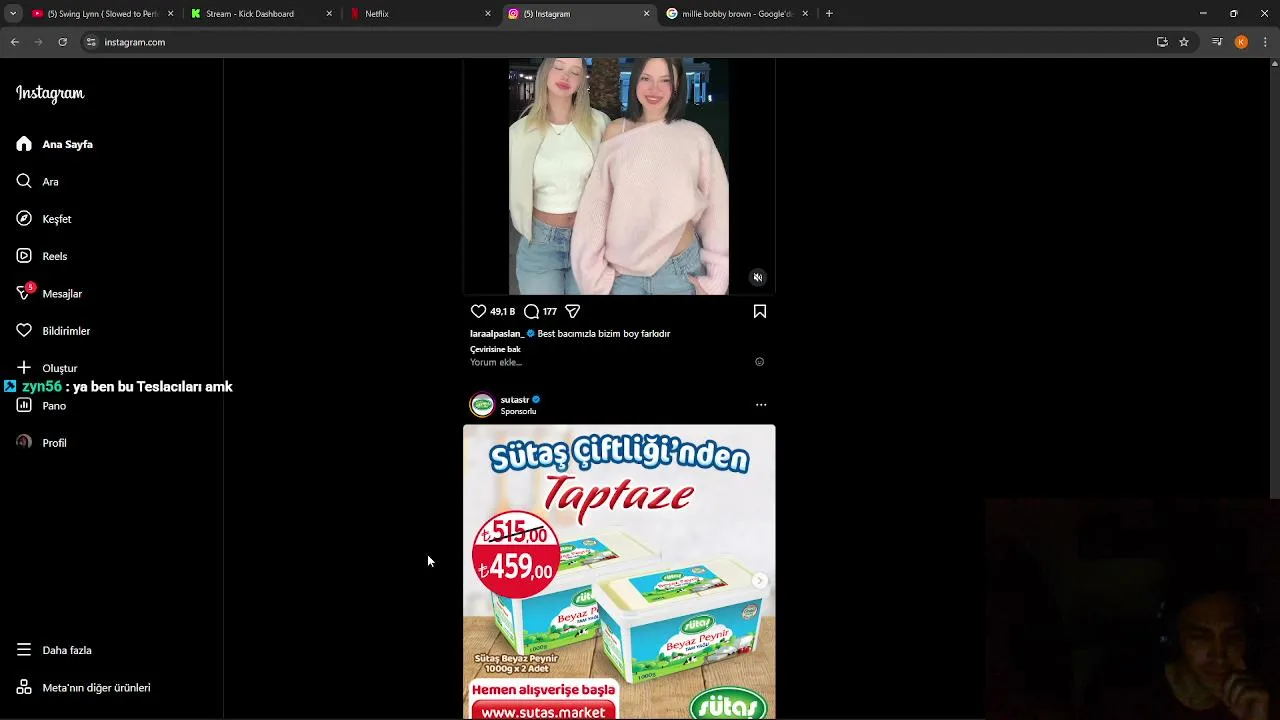Close the Kick Dashboard tab
The height and width of the screenshot is (720, 1280).
click(329, 14)
